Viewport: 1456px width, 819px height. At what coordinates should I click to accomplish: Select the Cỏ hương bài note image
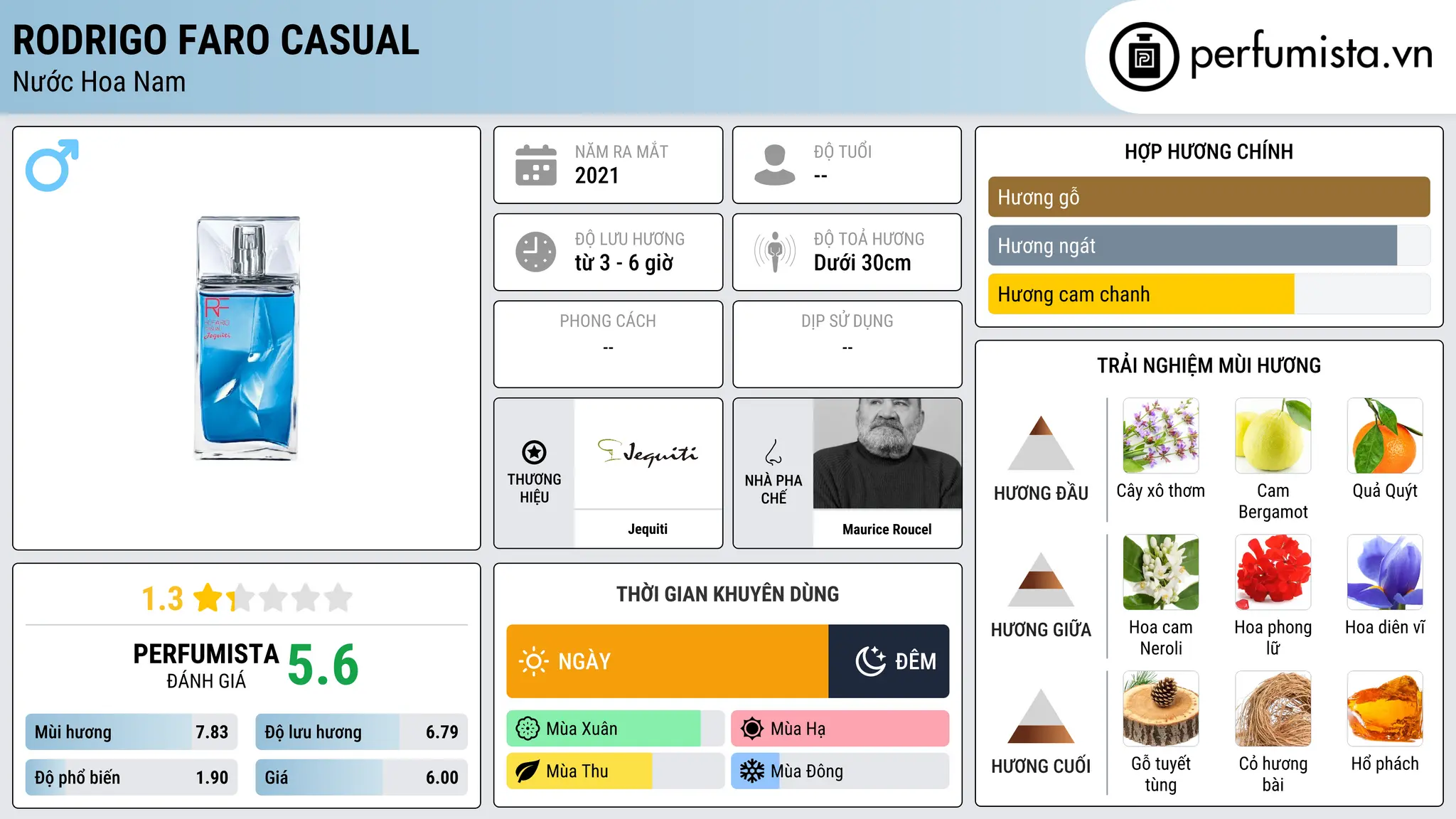click(x=1273, y=709)
